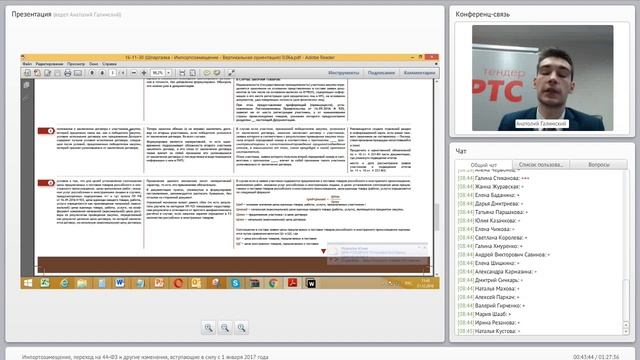Click the page number field in Reader toolbar

point(112,73)
